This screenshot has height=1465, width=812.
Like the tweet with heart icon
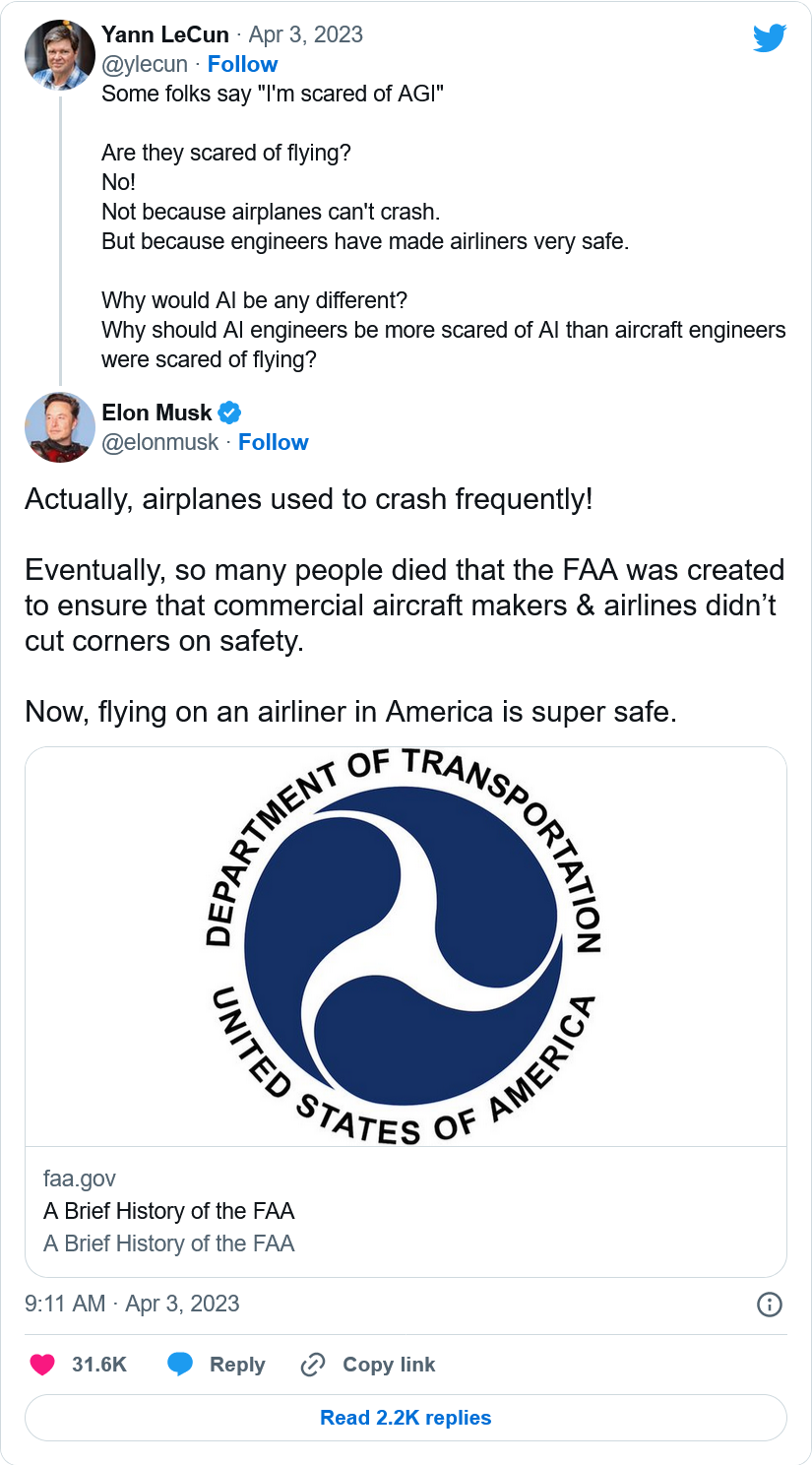tap(42, 1365)
